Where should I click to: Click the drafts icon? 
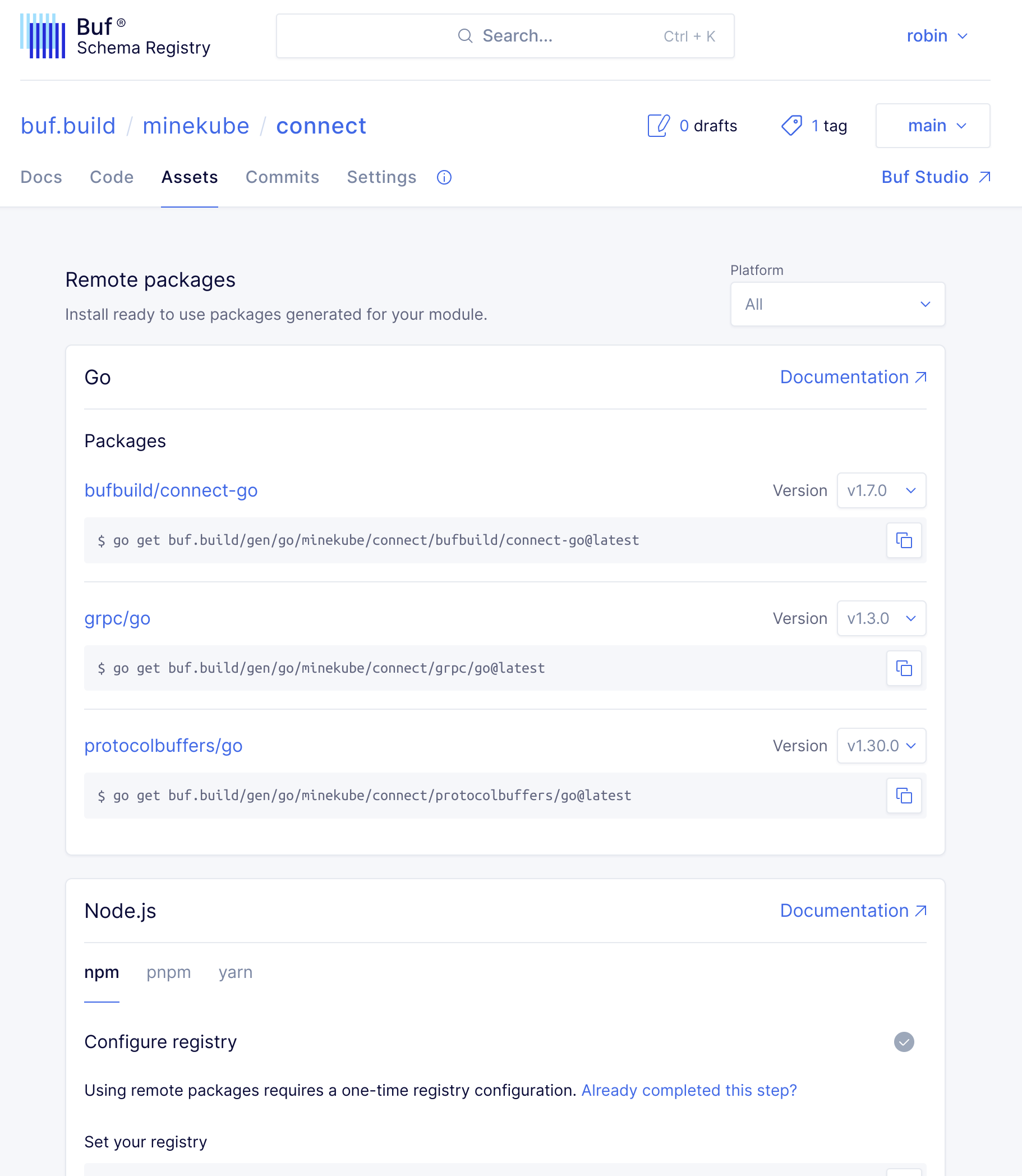(659, 126)
